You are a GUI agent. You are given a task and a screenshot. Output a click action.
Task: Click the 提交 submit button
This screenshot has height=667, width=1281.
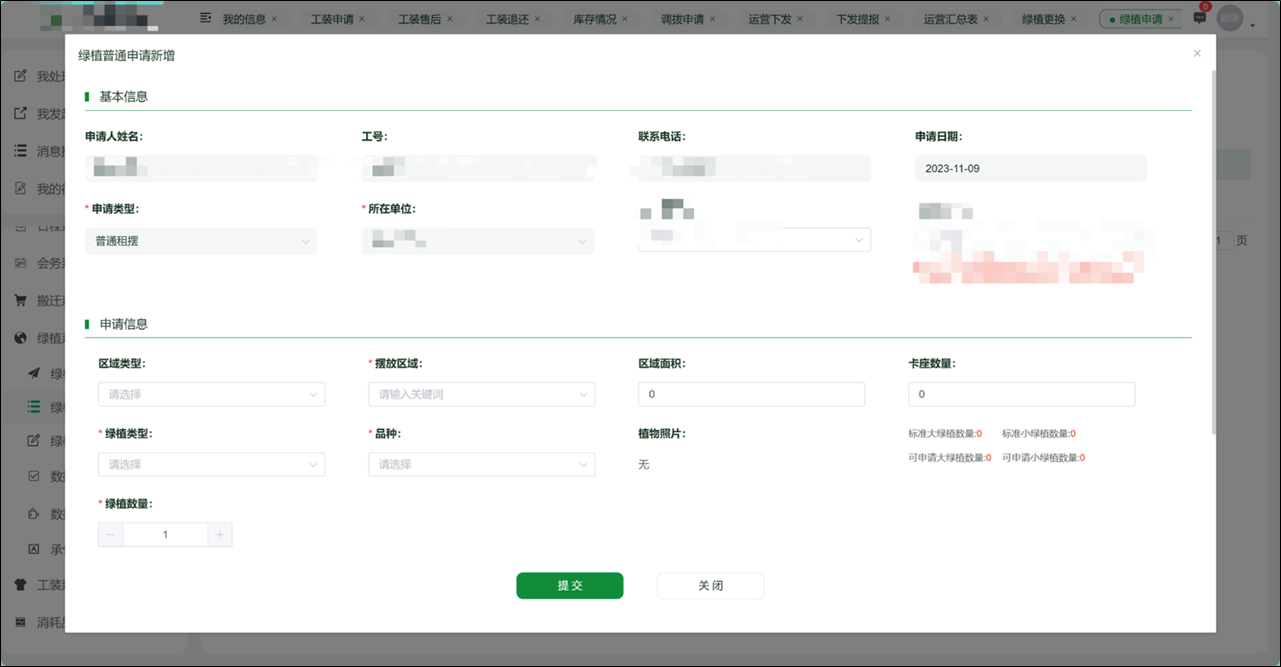(569, 585)
